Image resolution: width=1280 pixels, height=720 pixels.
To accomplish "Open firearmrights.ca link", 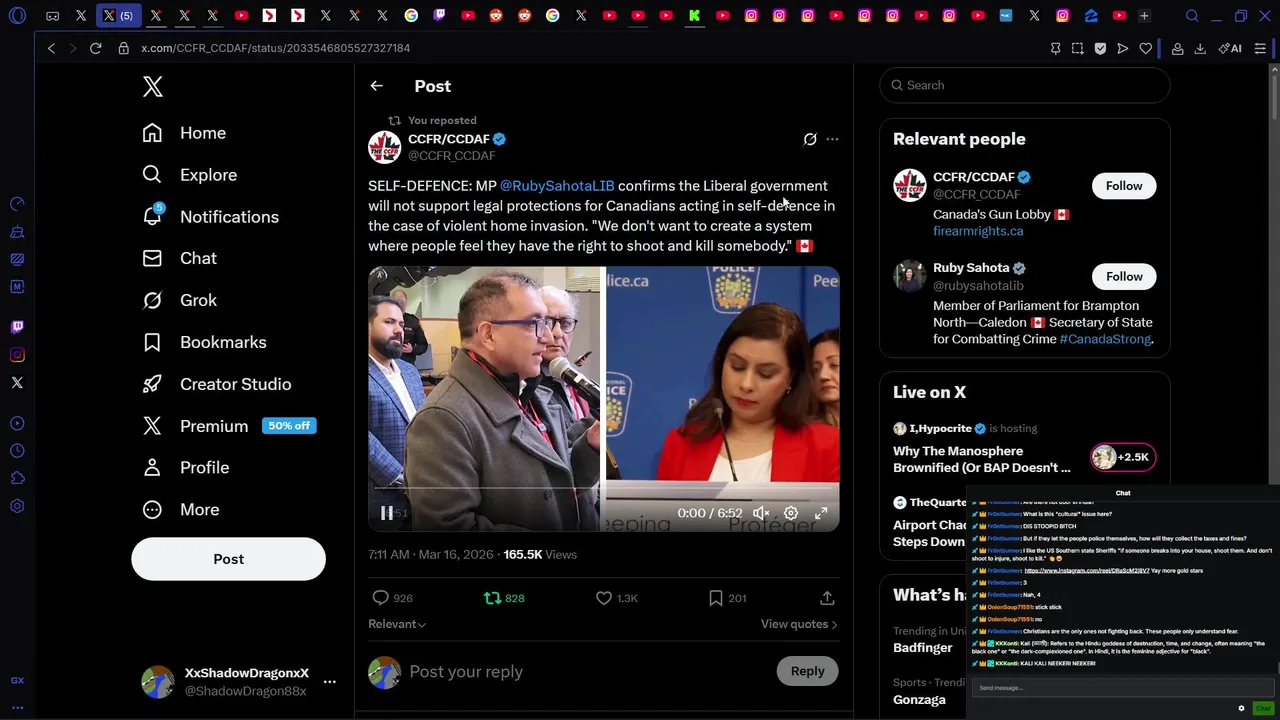I will click(x=978, y=231).
